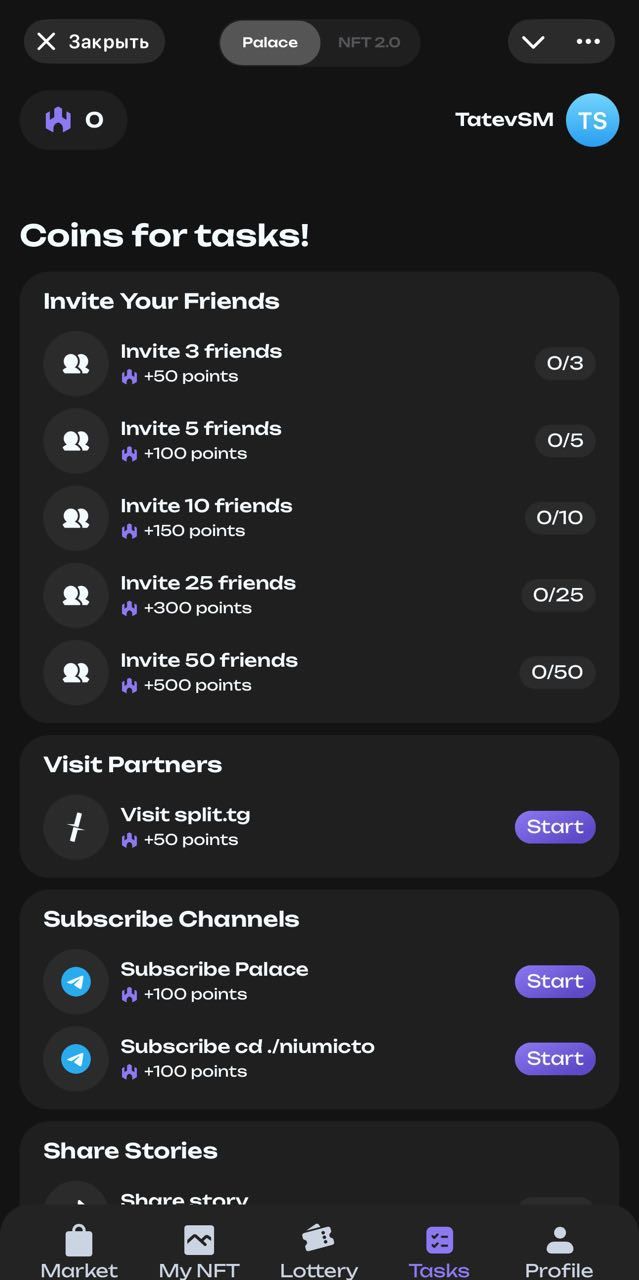The height and width of the screenshot is (1280, 639).
Task: Switch to the NFT 2.0 tab
Action: [368, 42]
